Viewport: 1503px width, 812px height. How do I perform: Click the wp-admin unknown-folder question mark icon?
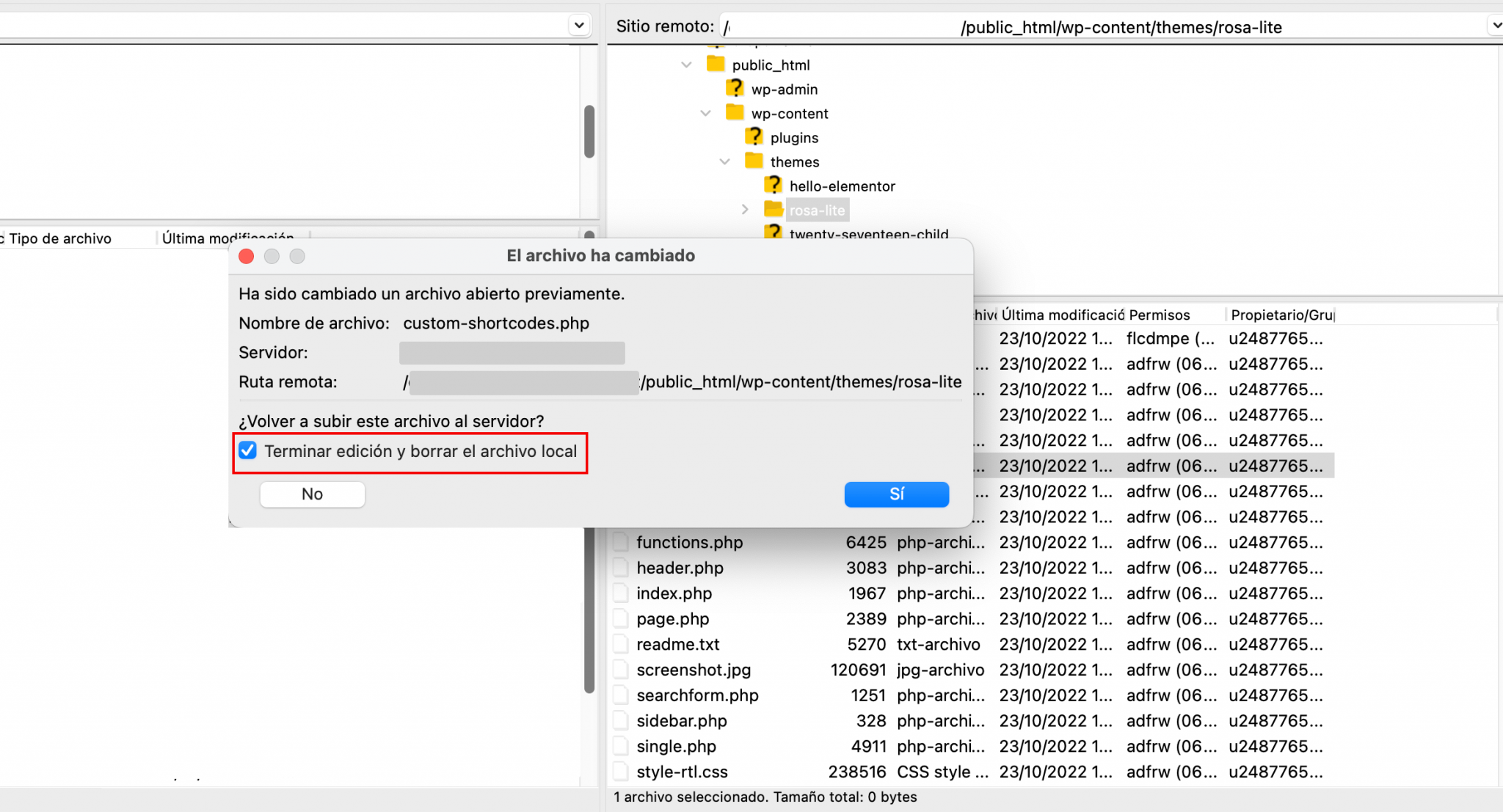click(x=735, y=88)
